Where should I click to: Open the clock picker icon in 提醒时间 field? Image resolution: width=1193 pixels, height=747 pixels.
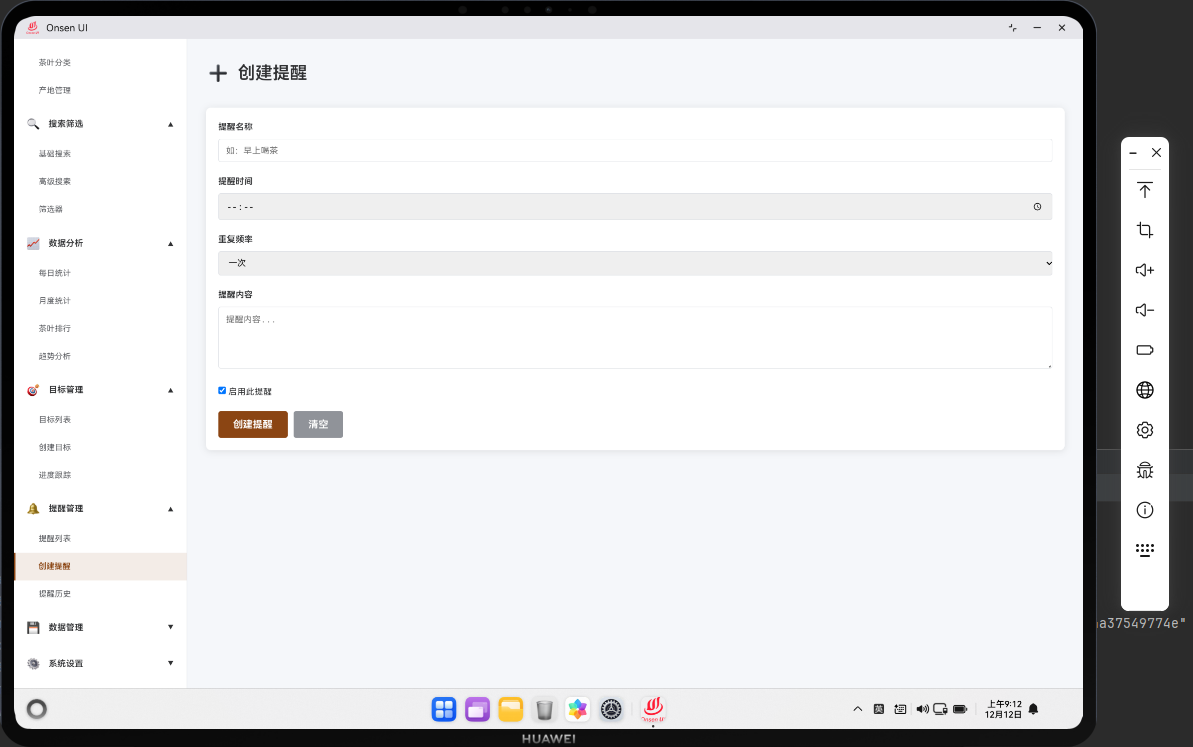tap(1037, 206)
